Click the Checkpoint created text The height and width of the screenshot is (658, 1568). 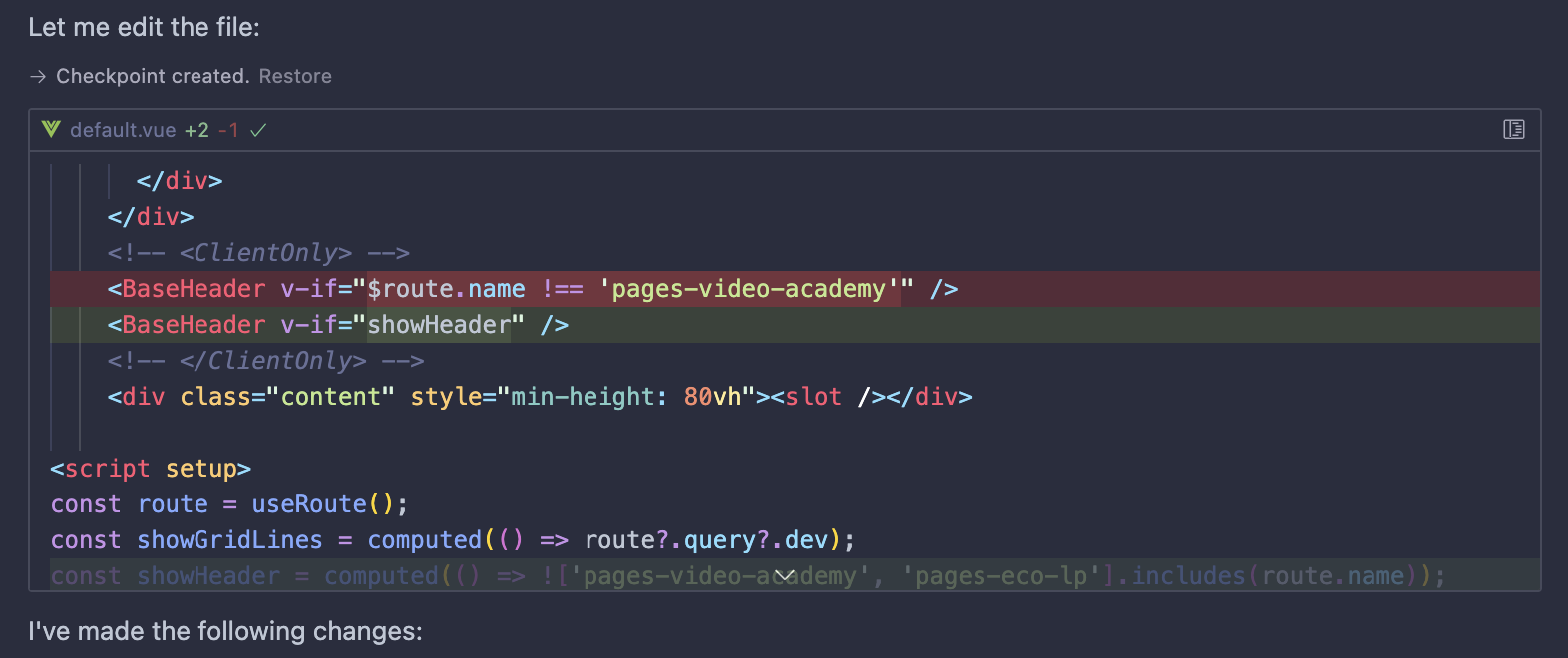(153, 76)
